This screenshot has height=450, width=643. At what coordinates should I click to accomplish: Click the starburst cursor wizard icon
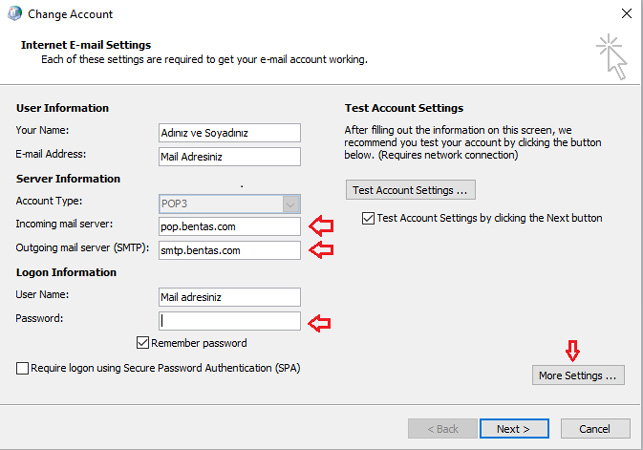click(612, 57)
